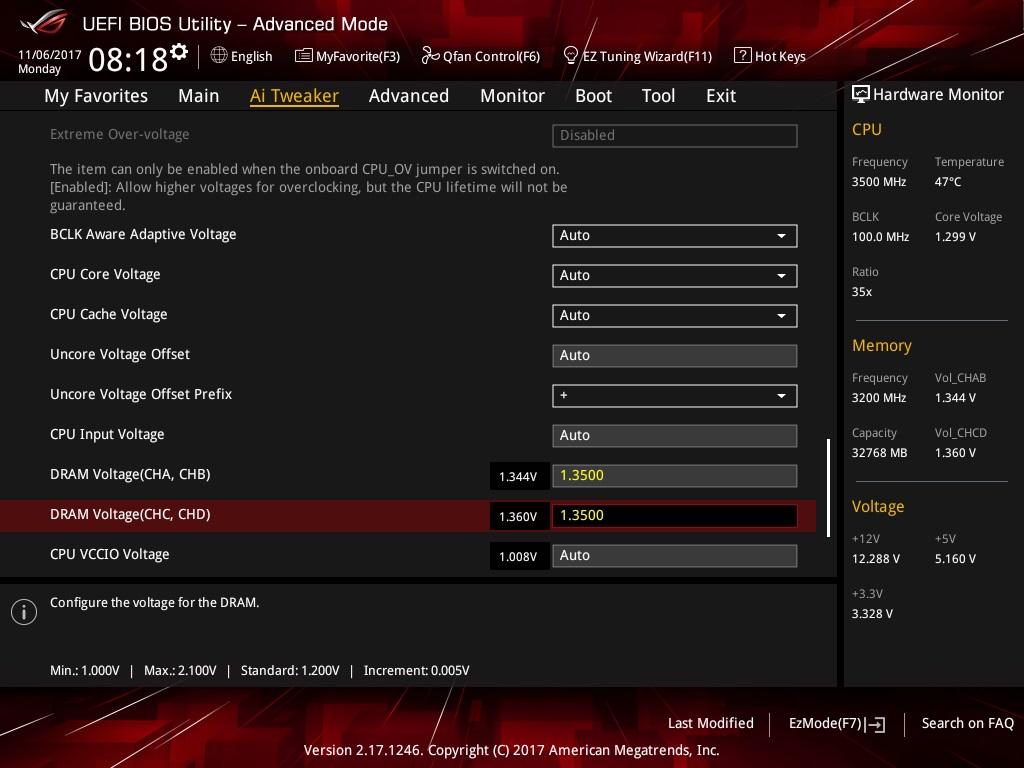Viewport: 1024px width, 768px height.
Task: Click the Qfan Control fan icon
Action: click(x=430, y=56)
